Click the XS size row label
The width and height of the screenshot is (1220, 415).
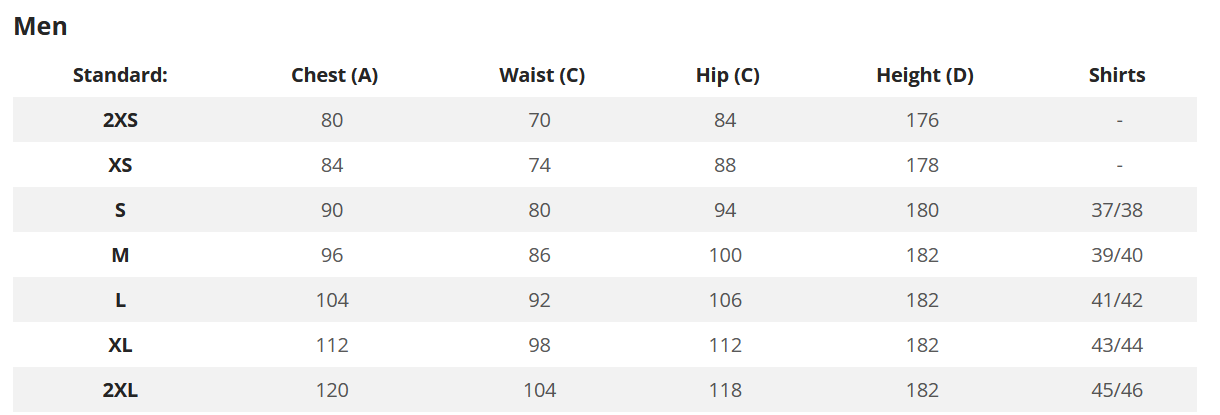point(120,165)
